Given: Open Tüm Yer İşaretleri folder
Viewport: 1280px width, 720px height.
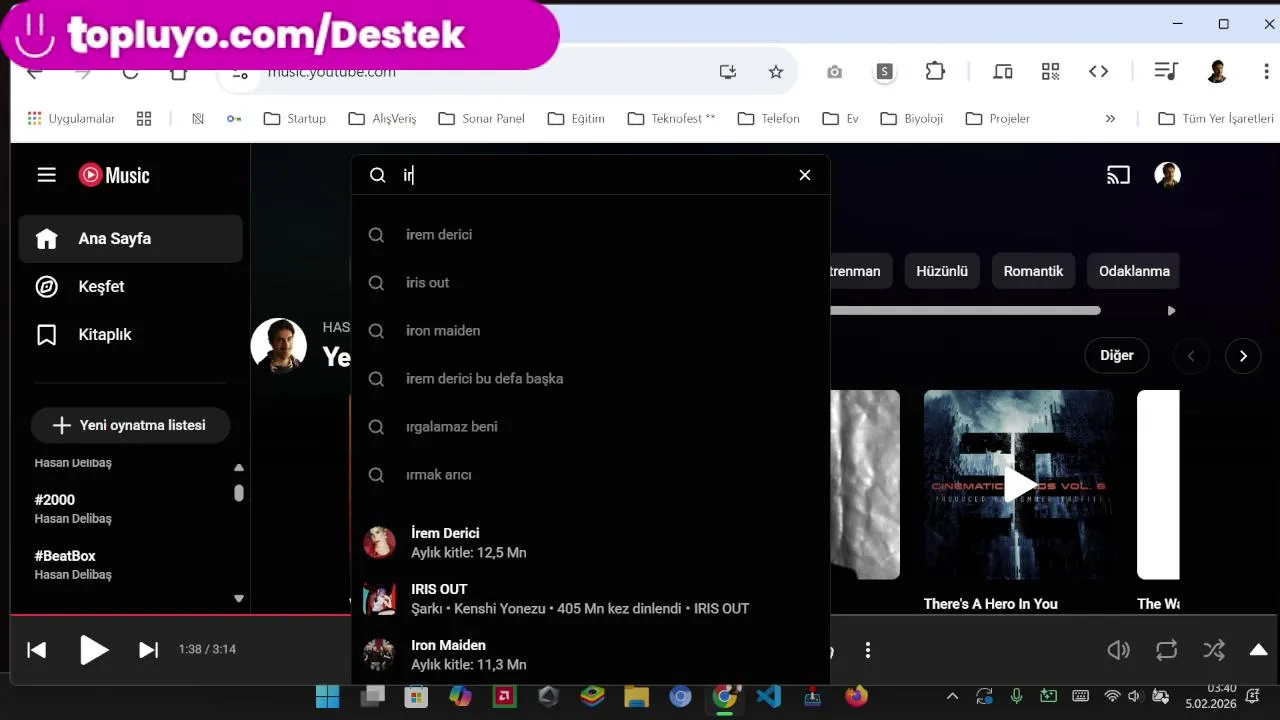Looking at the screenshot, I should pos(1216,119).
